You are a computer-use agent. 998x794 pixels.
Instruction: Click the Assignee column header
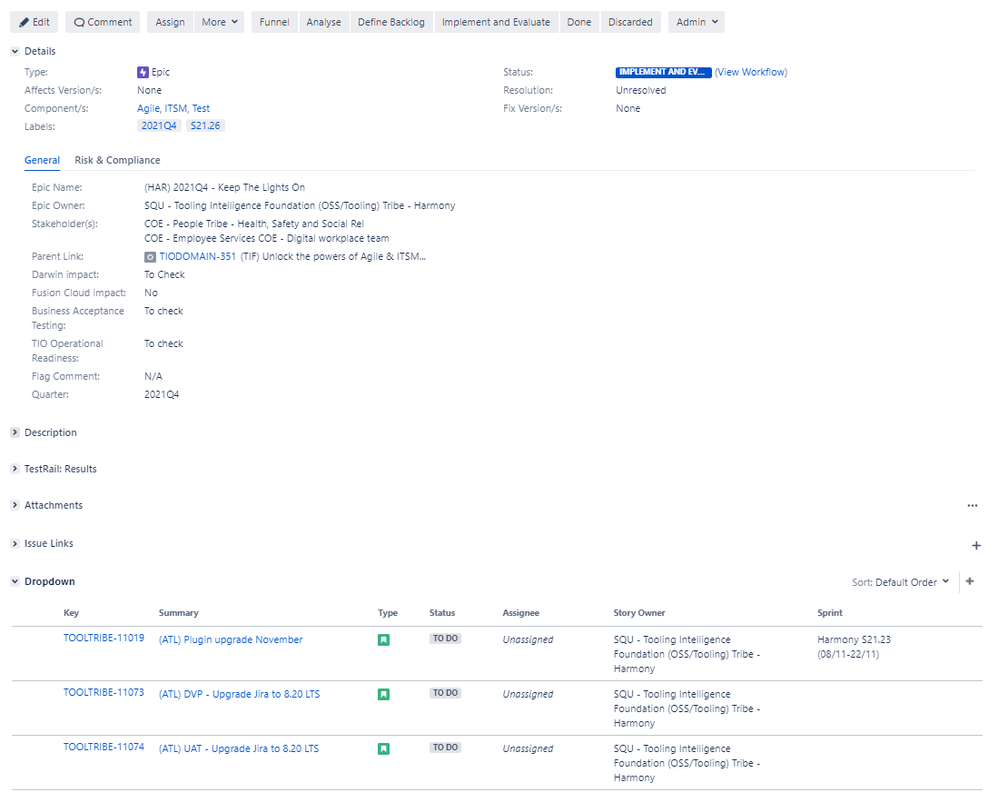(521, 613)
